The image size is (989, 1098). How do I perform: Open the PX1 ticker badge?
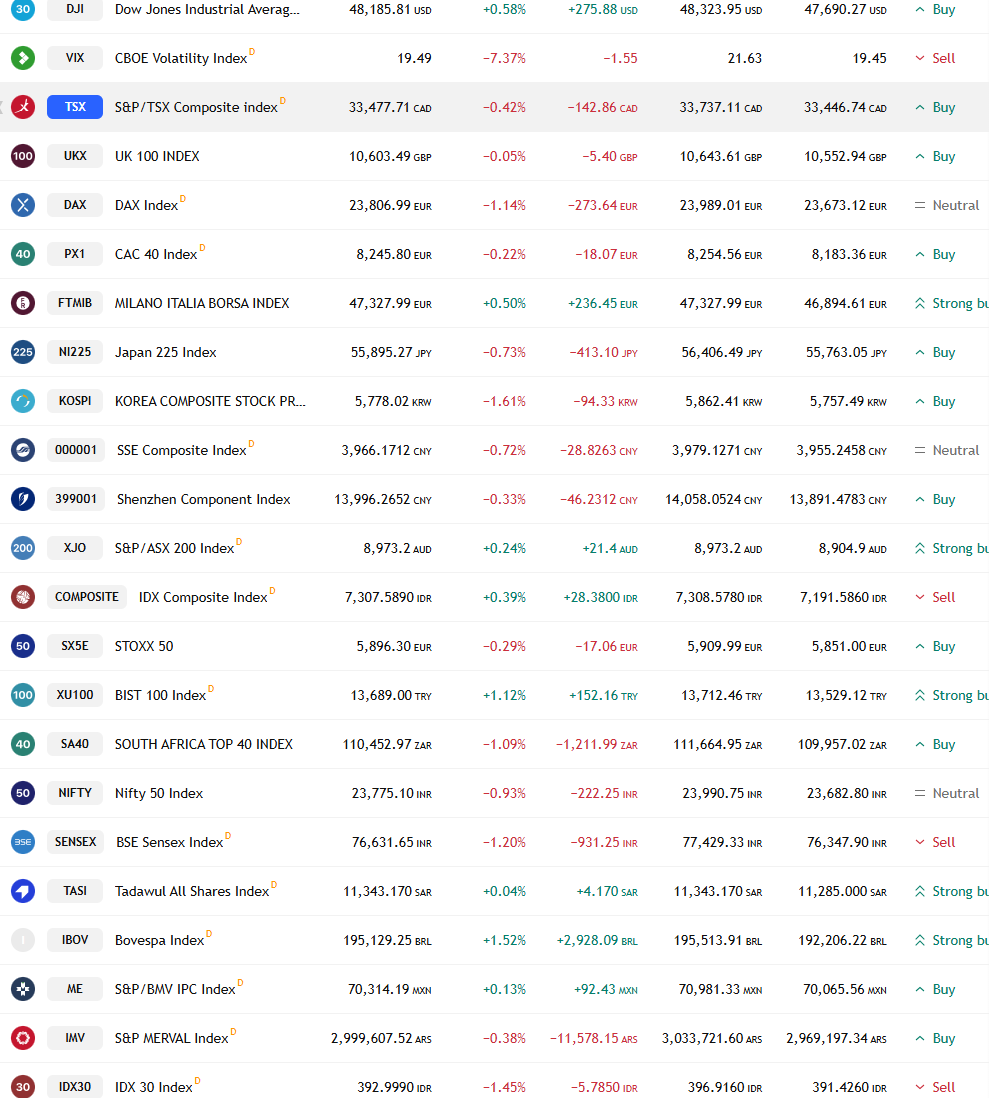pos(75,253)
